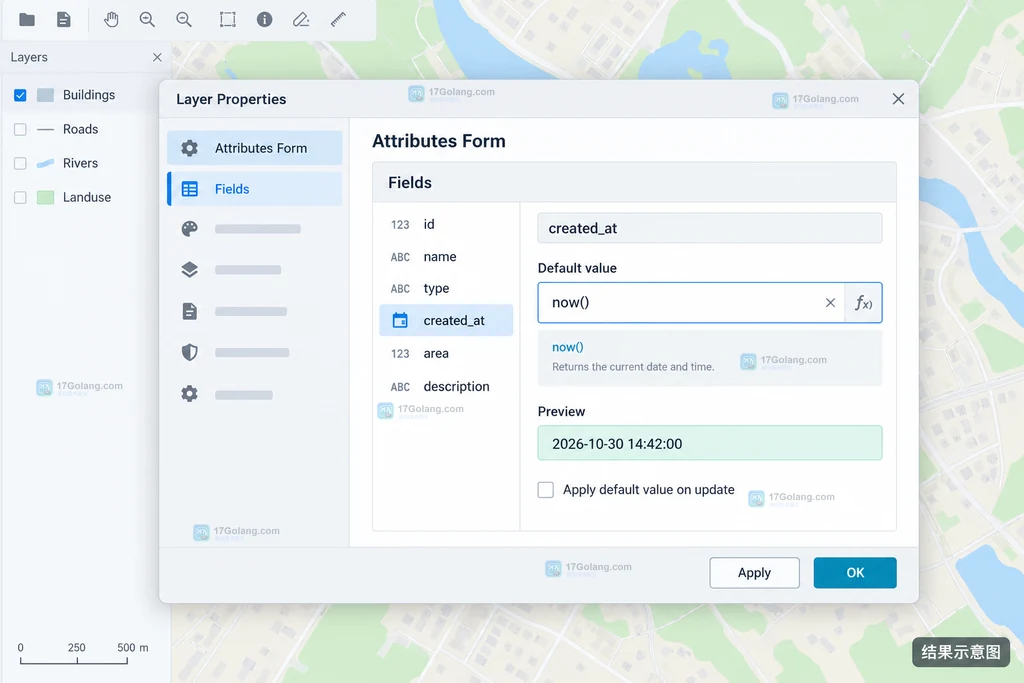
Task: Select the edit pencil tool
Action: click(x=301, y=20)
